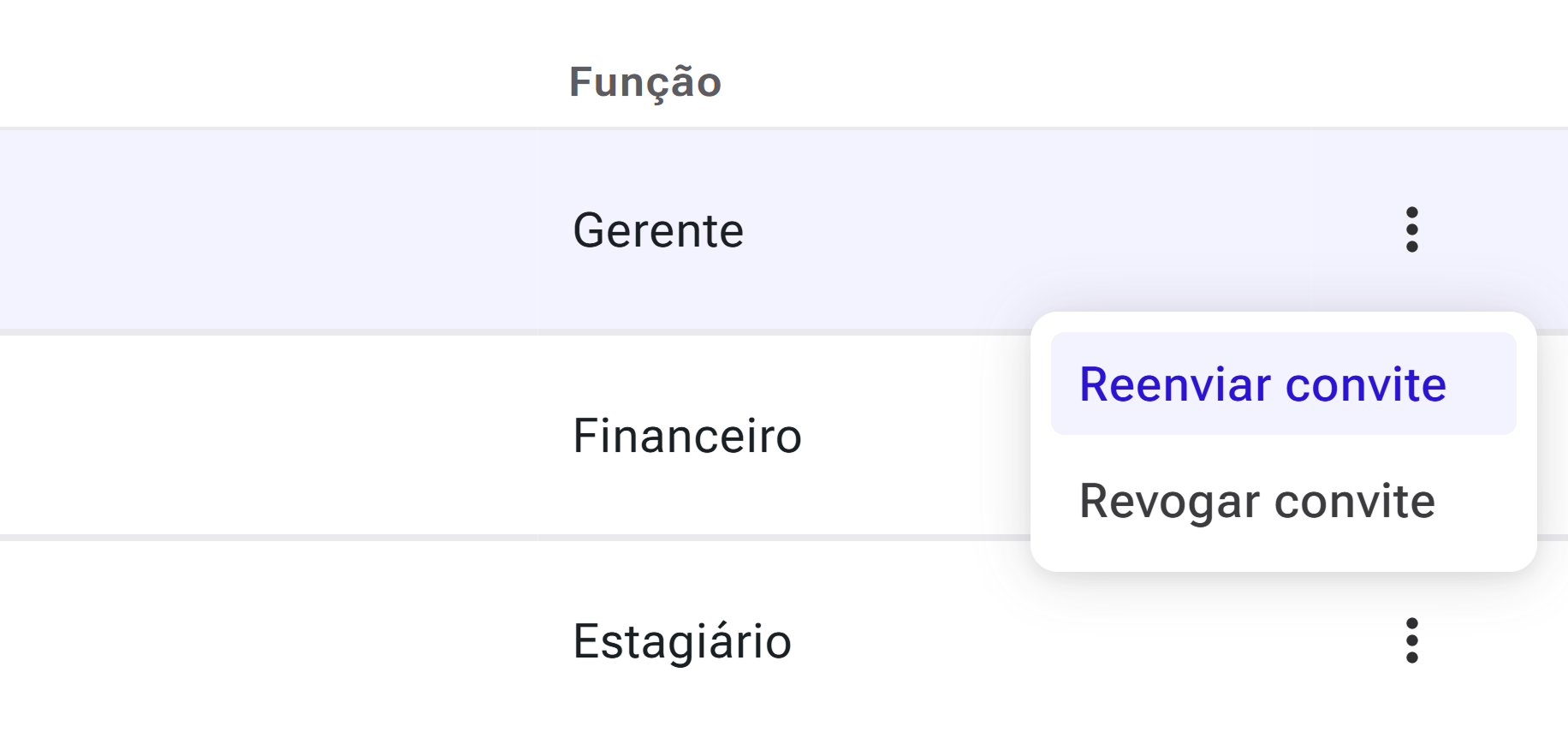Close the menu via Gerente's kebab icon
Image resolution: width=1568 pixels, height=732 pixels.
point(1411,229)
